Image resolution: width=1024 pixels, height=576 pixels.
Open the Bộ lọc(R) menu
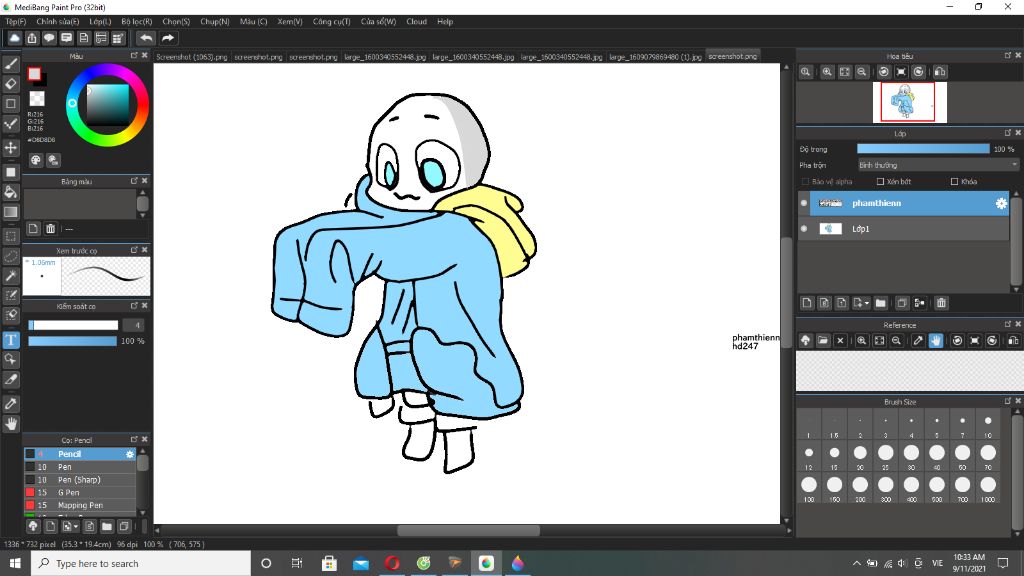coord(136,22)
